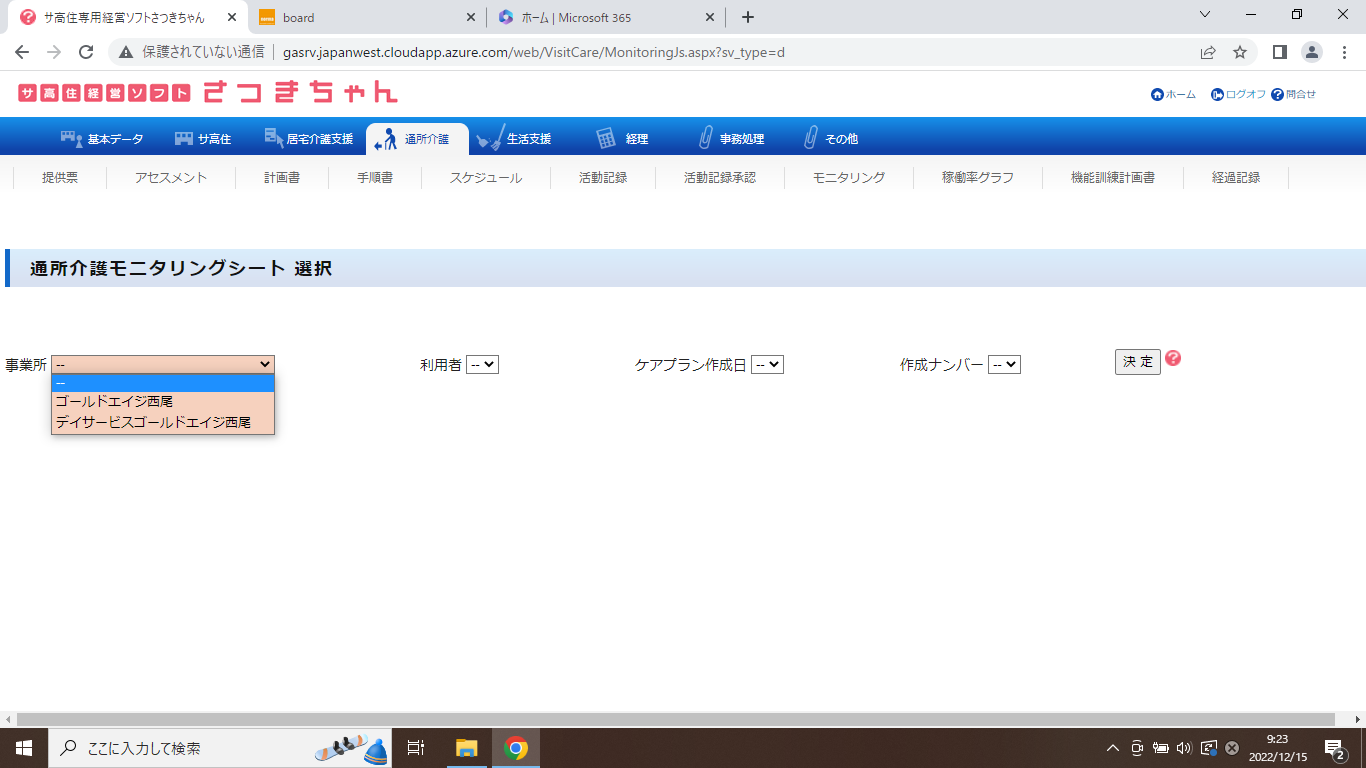Image resolution: width=1366 pixels, height=768 pixels.
Task: Expand the 作成ナンバー dropdown
Action: coord(1004,365)
